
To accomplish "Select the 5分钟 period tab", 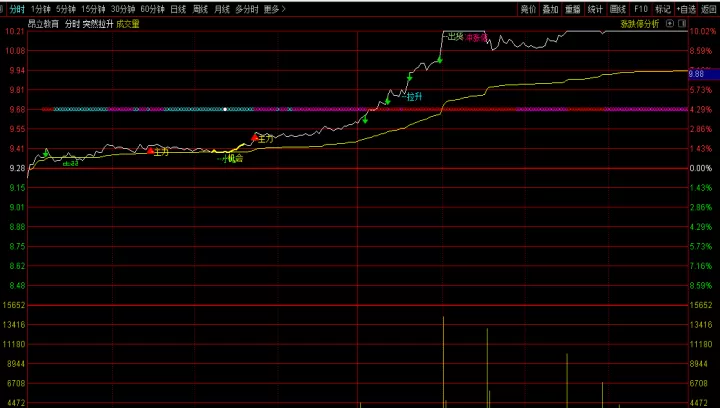I will (x=66, y=9).
